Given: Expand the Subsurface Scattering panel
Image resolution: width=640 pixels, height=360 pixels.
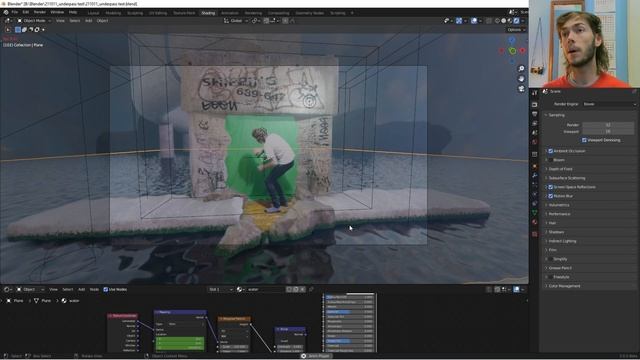Looking at the screenshot, I should pyautogui.click(x=567, y=178).
